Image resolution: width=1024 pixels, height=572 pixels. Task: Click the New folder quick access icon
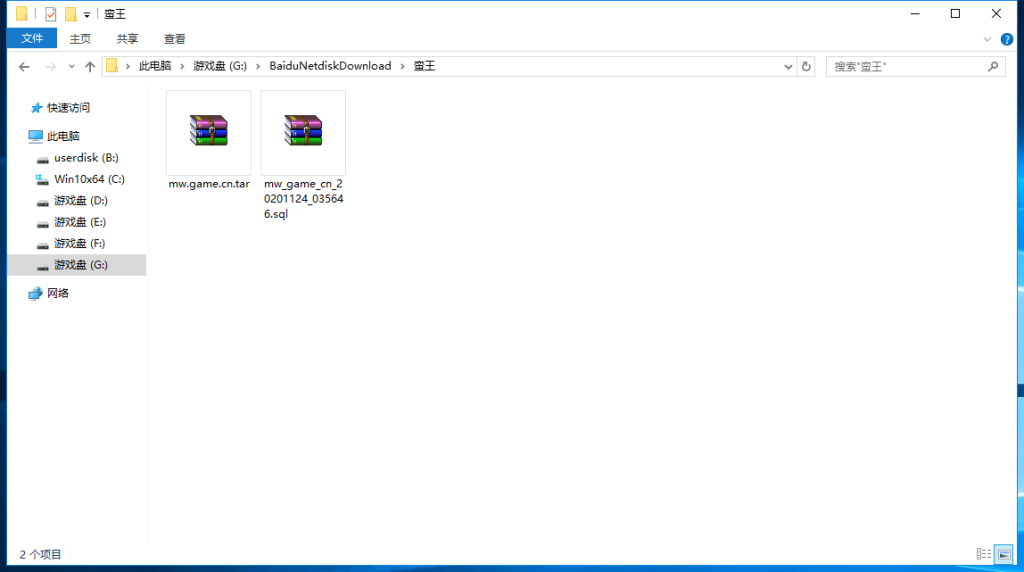tap(71, 14)
